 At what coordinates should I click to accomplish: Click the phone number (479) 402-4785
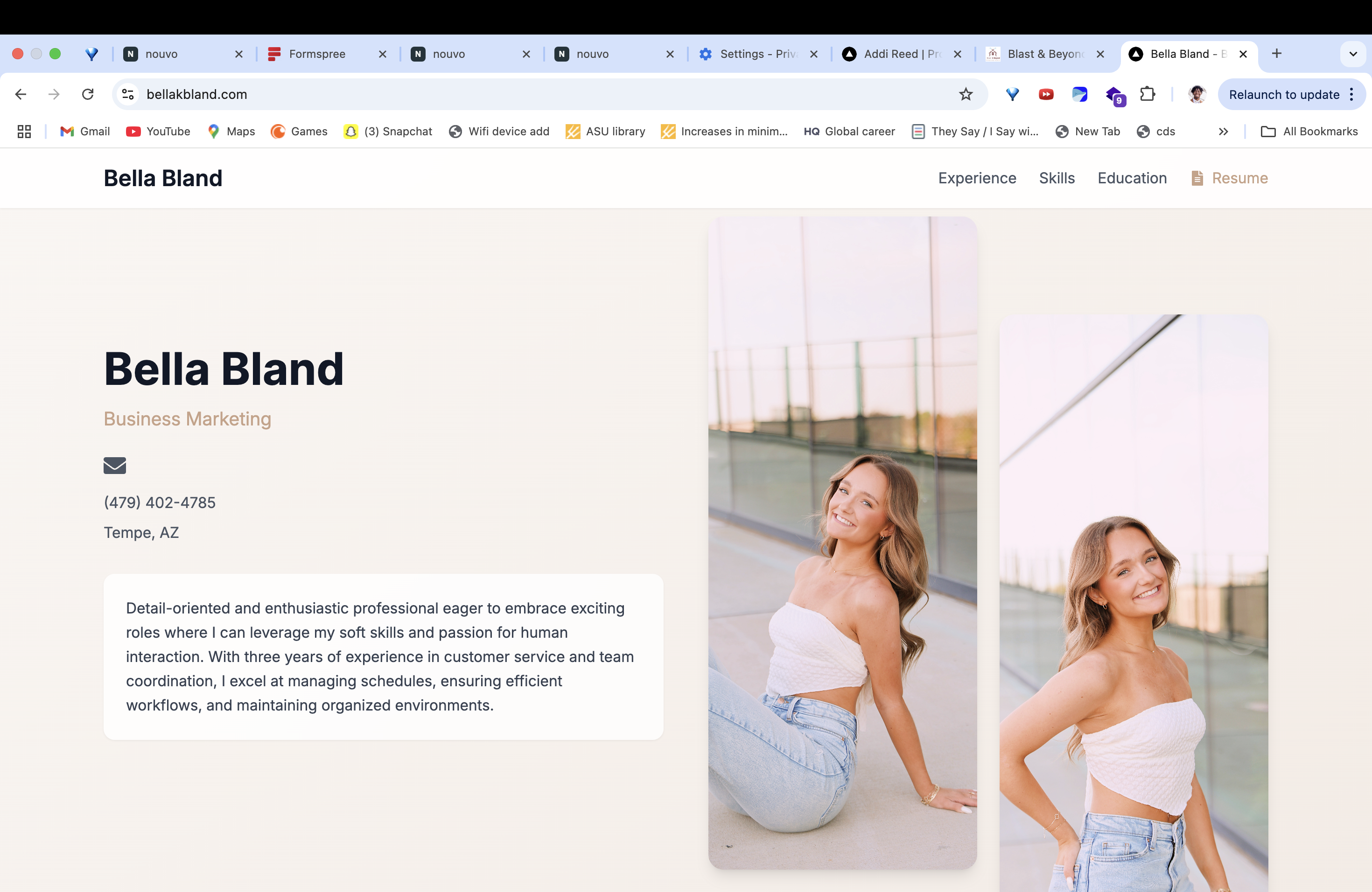coord(160,502)
